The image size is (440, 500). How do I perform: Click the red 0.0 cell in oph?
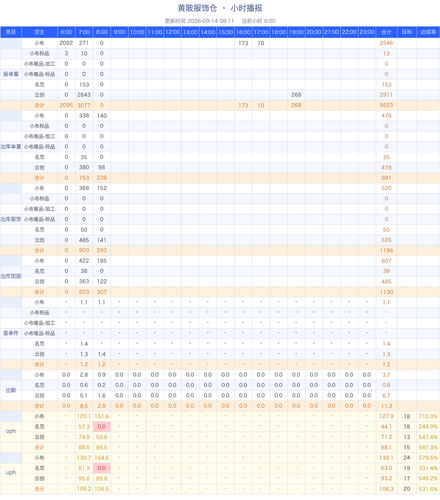102,426
